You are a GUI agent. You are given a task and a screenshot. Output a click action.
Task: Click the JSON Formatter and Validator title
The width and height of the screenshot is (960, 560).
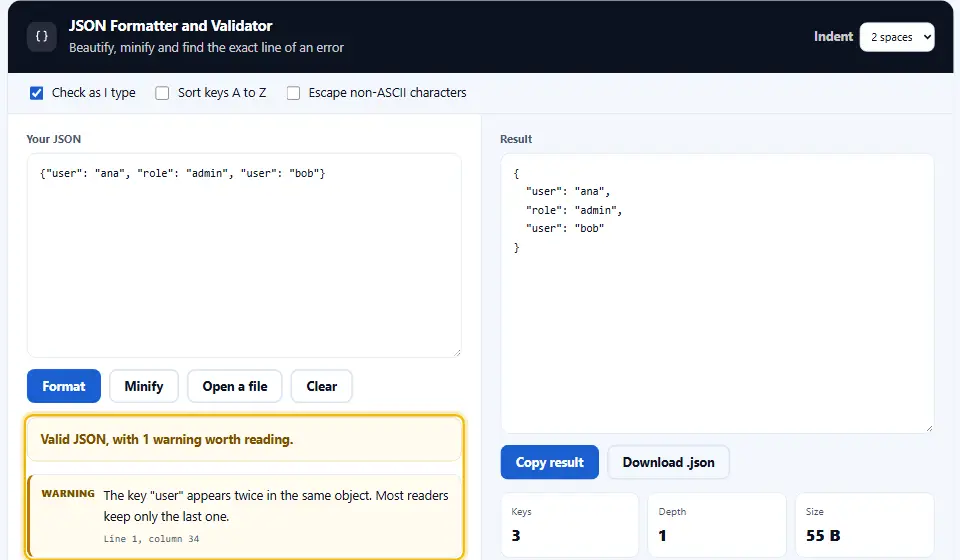170,26
